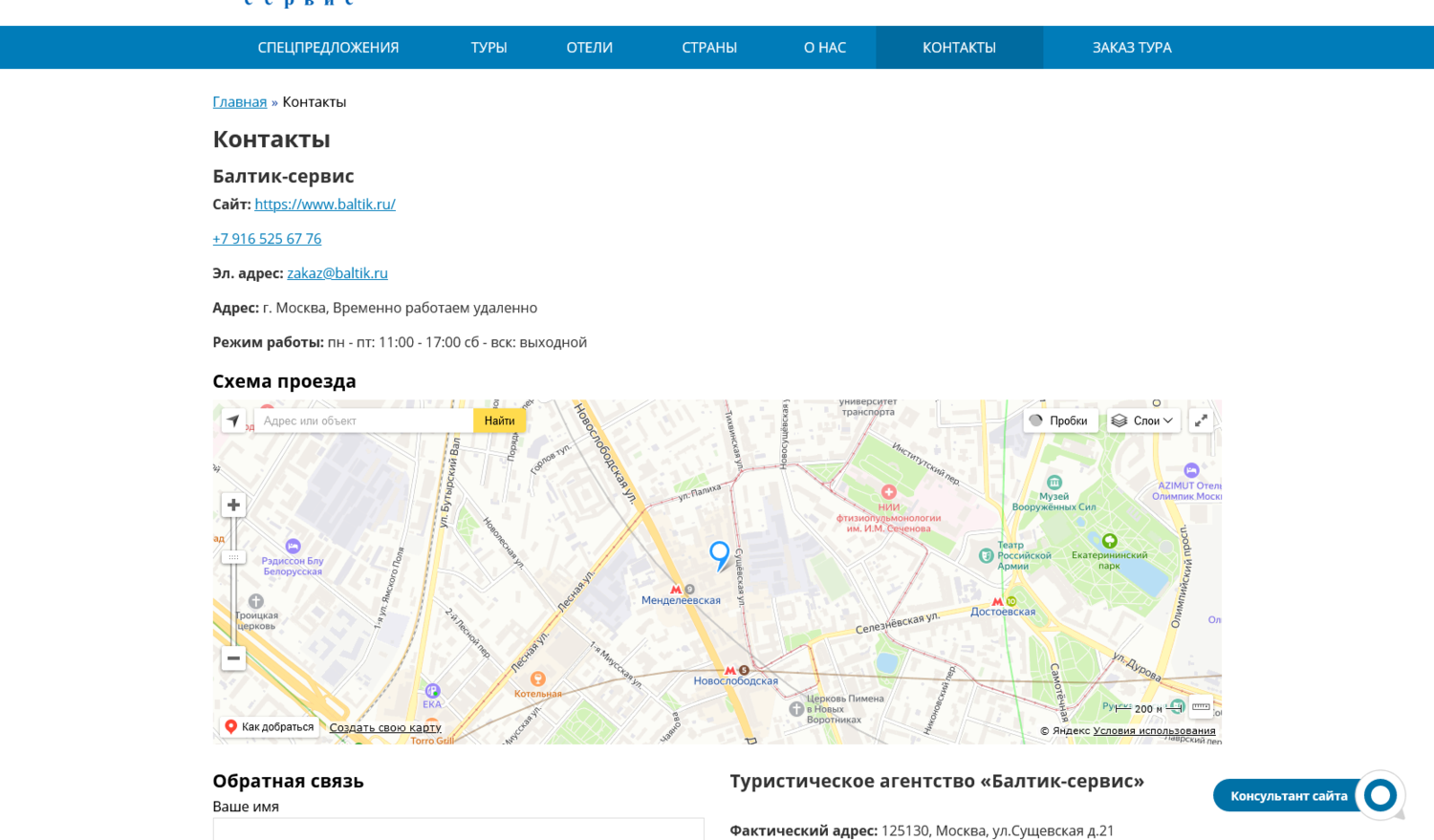Zoom out the map with minus button

point(233,658)
